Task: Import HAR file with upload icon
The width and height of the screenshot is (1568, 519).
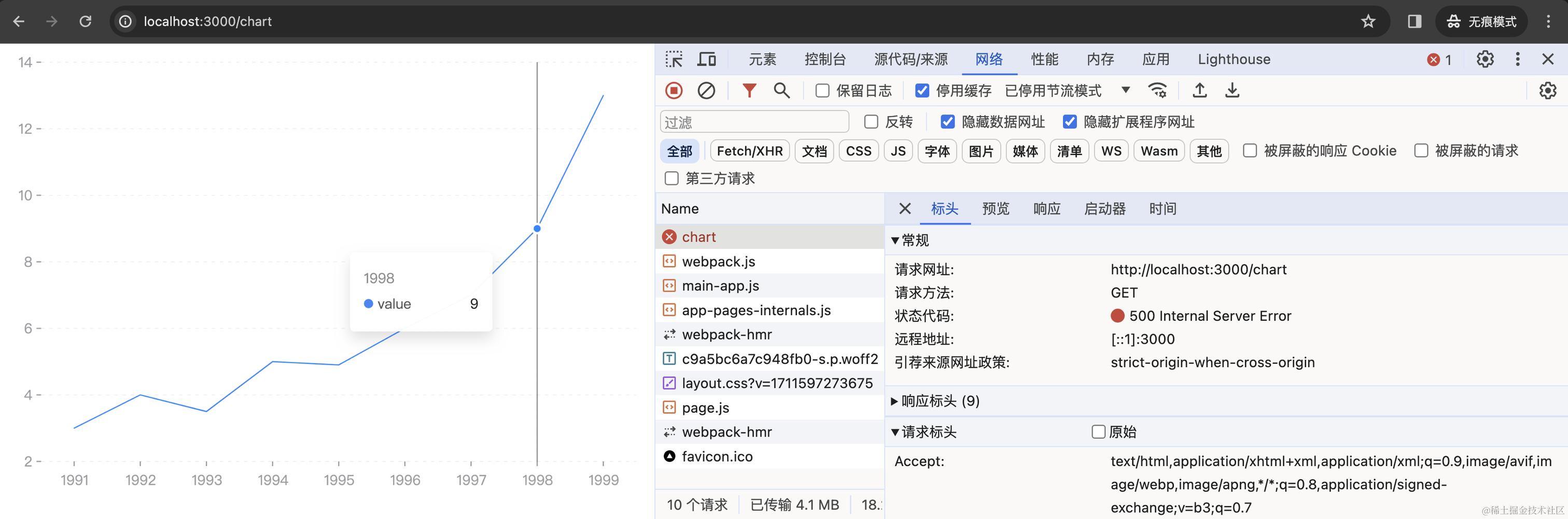Action: tap(1200, 91)
